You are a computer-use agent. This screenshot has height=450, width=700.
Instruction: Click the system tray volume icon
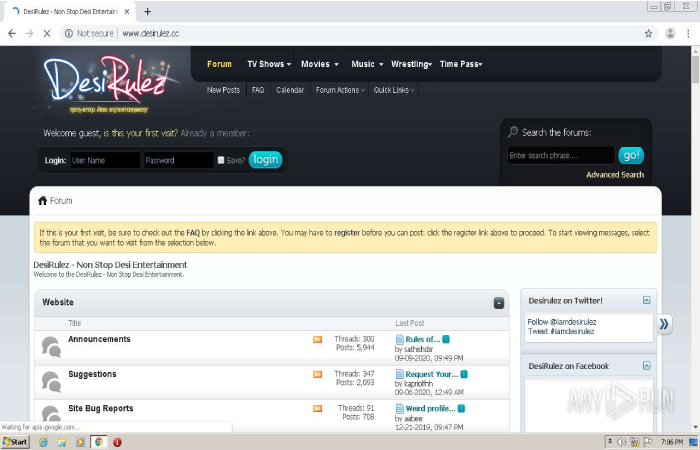pos(621,442)
